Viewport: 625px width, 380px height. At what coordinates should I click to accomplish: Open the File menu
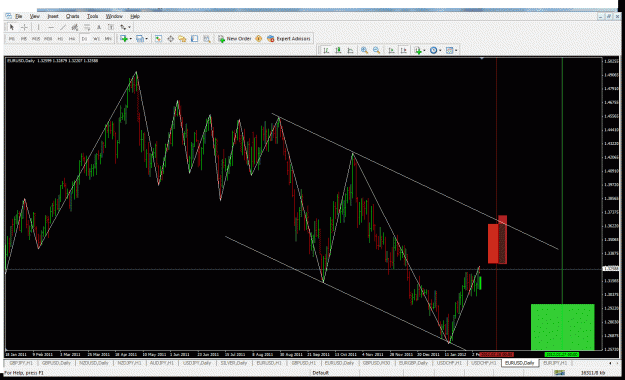point(18,16)
